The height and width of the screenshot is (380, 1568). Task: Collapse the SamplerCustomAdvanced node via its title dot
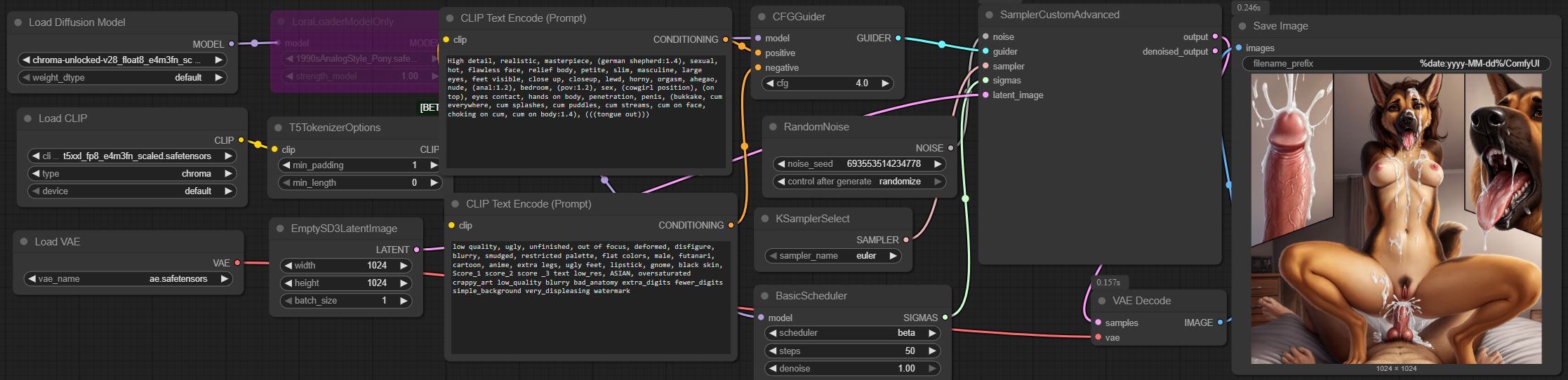point(990,15)
